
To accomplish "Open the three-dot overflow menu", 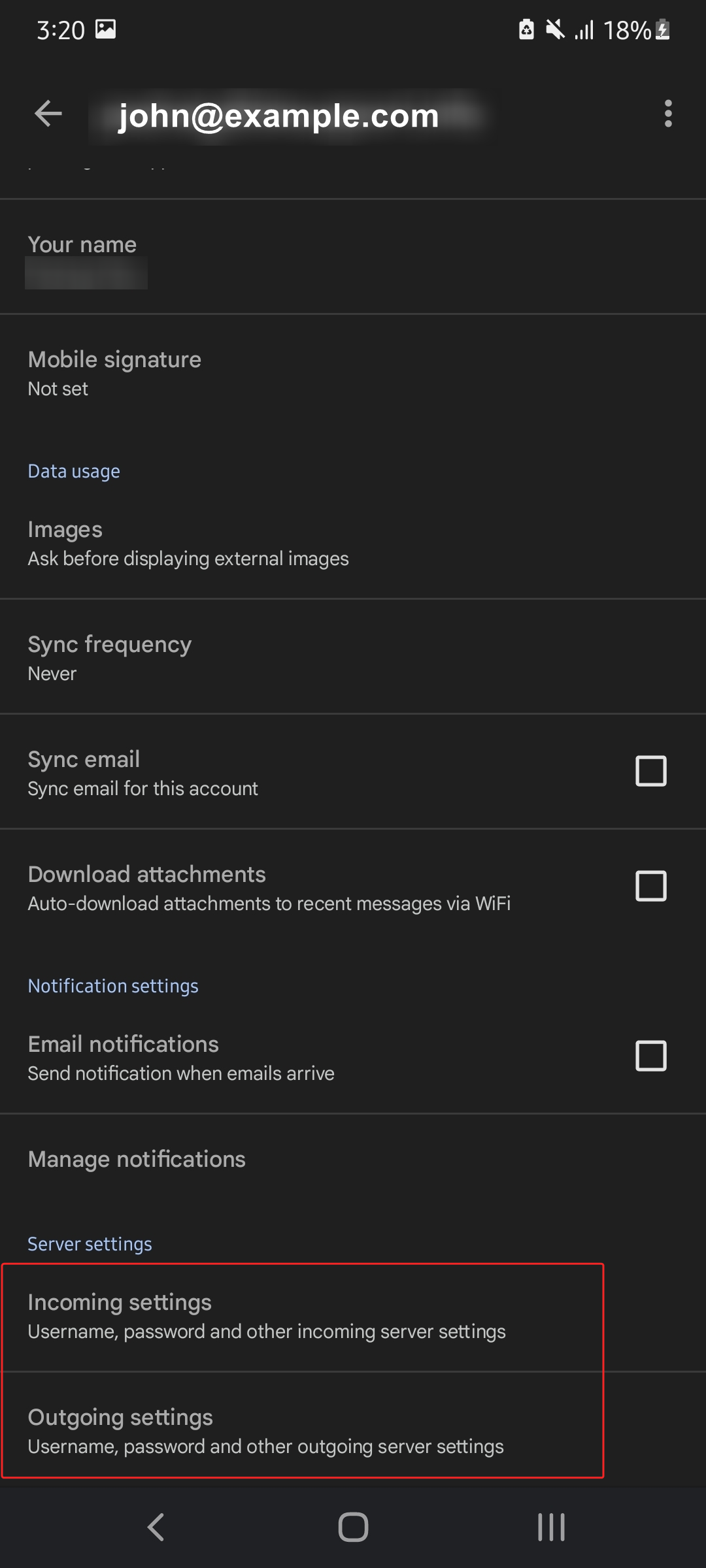I will click(667, 114).
